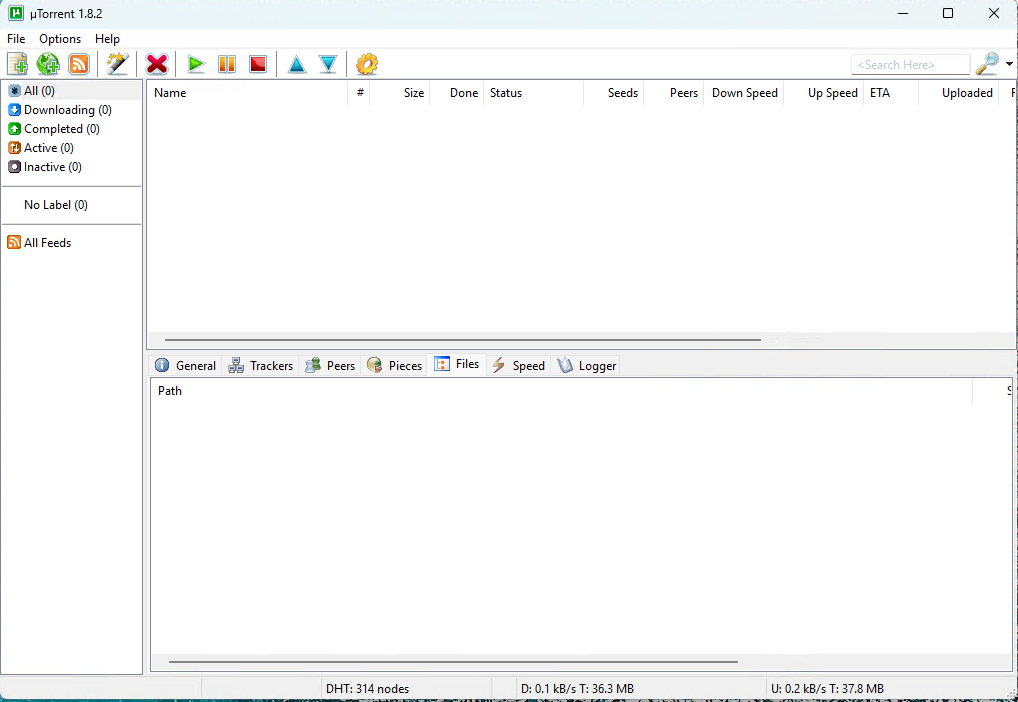Switch to the Peers tab
Screen dimensions: 1018x702
click(x=330, y=366)
